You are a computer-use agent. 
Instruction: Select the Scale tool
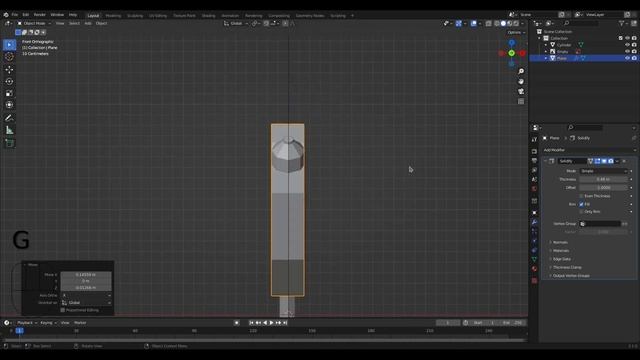coord(9,93)
